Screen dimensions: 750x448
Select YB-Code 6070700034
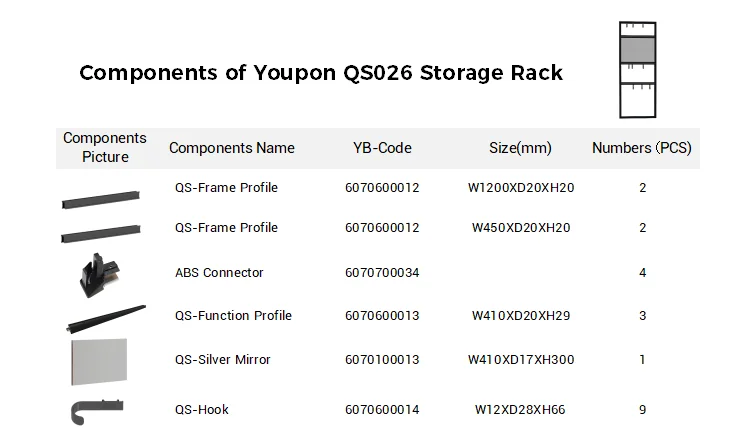382,273
